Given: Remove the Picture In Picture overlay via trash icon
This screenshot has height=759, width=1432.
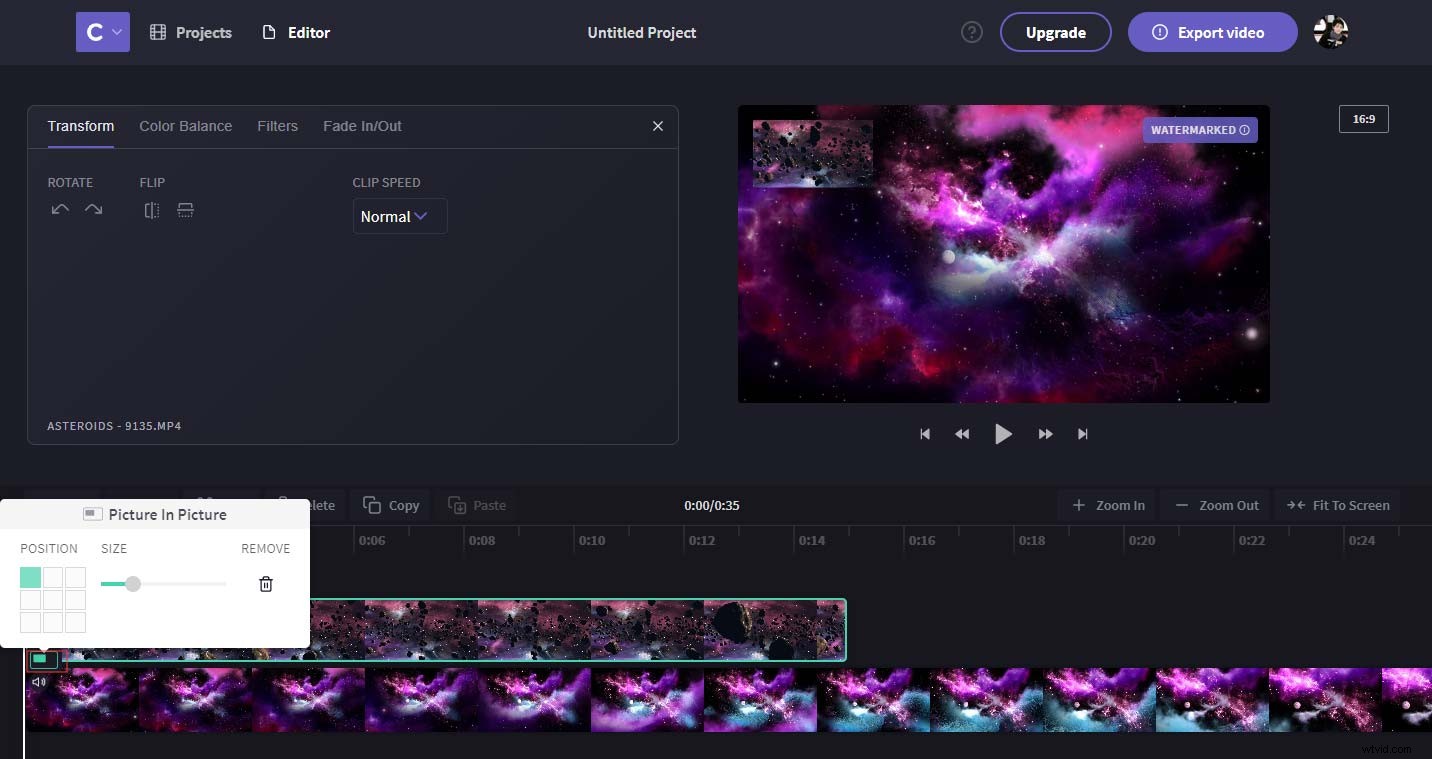Looking at the screenshot, I should coord(265,583).
